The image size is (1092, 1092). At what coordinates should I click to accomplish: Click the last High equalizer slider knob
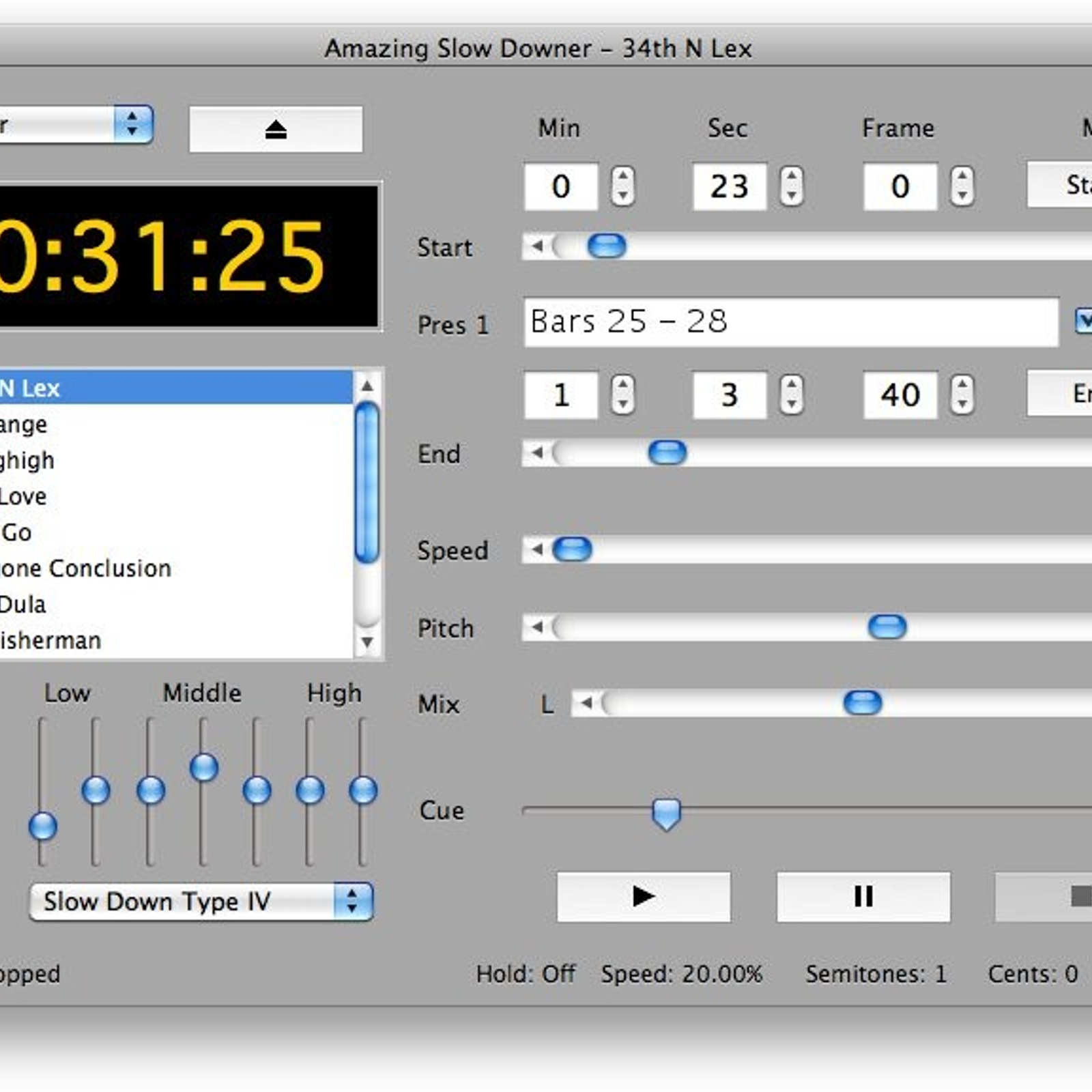pos(362,790)
